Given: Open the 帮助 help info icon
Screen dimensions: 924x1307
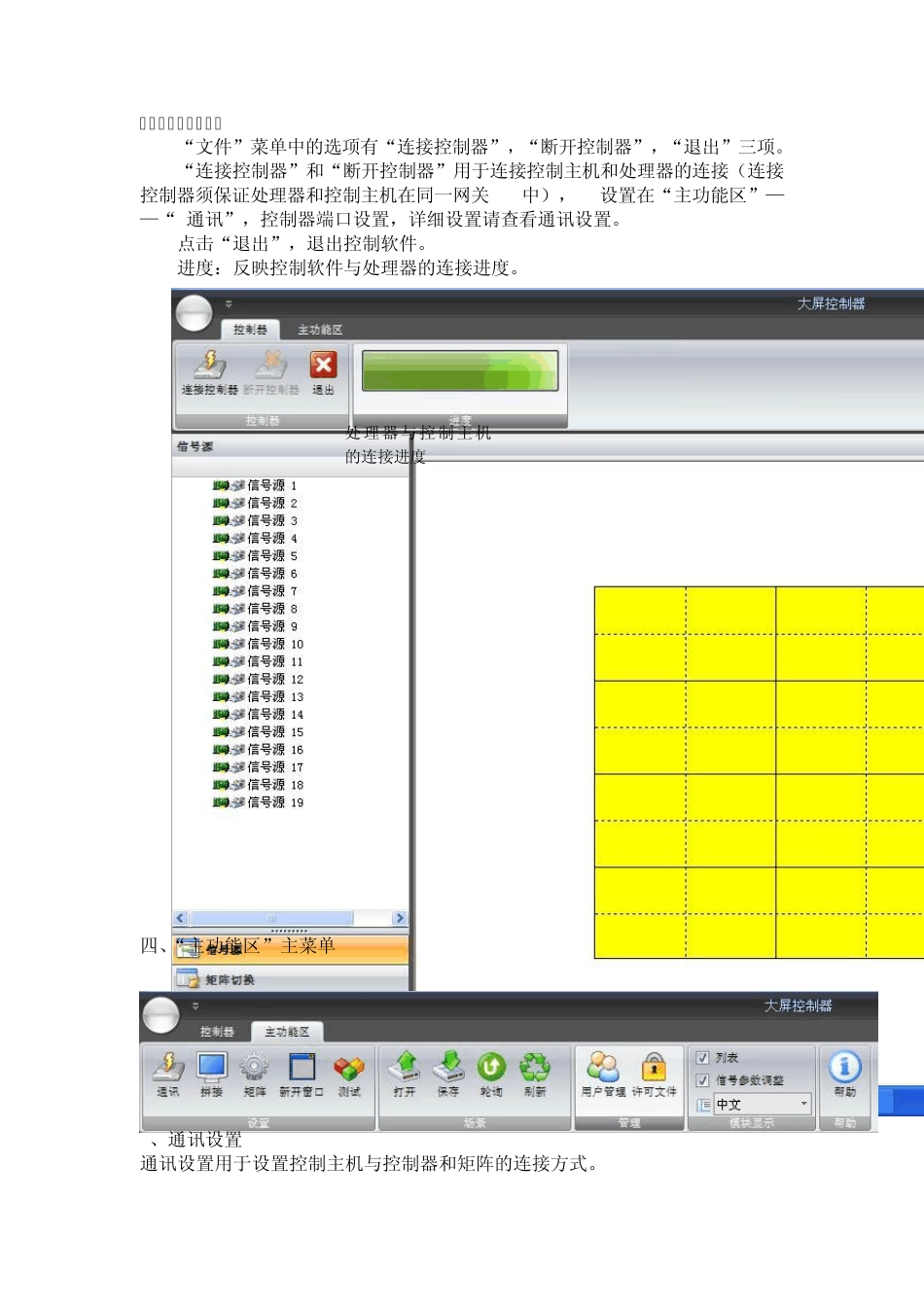Looking at the screenshot, I should (844, 1067).
